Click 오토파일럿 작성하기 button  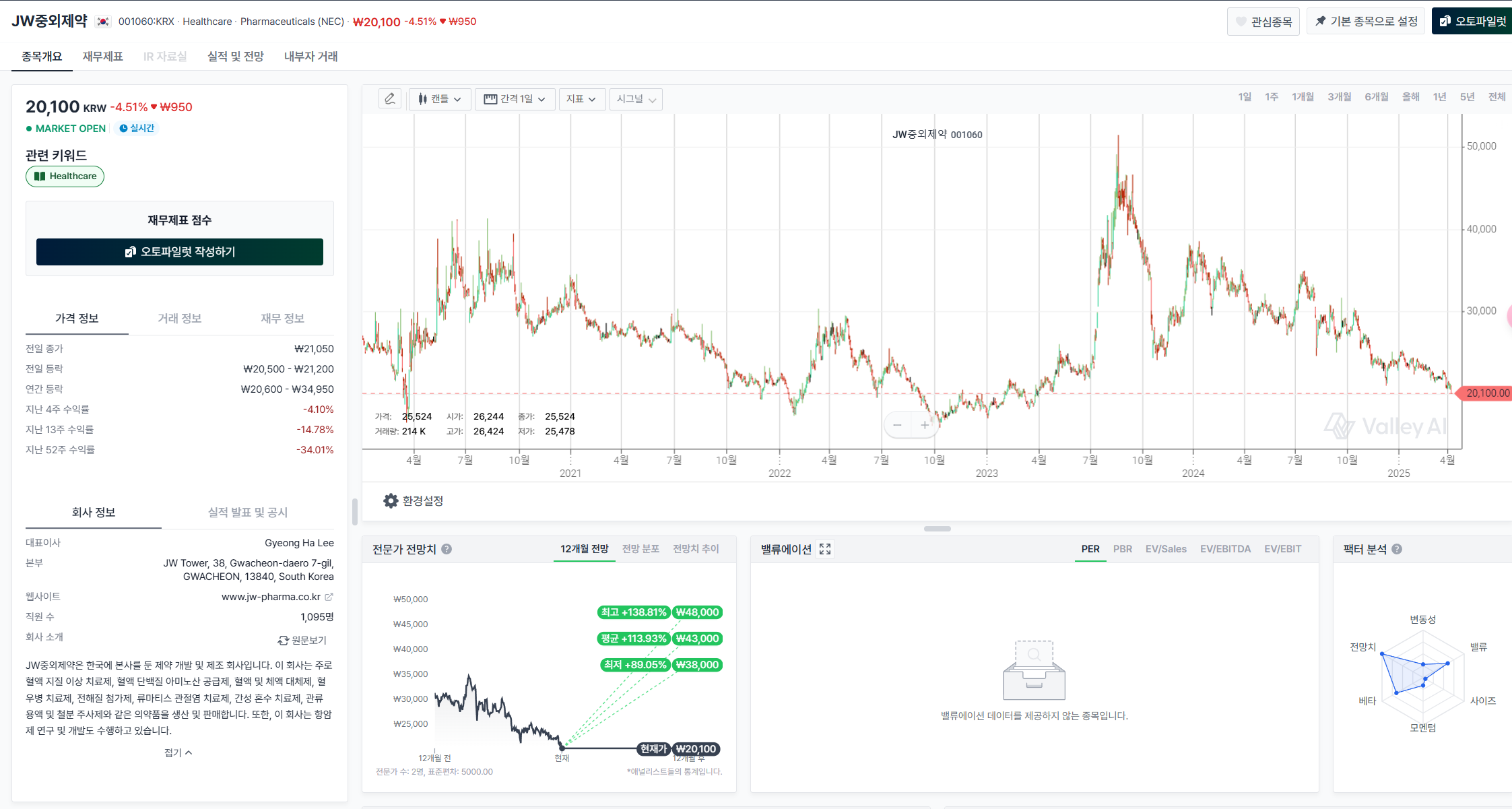click(x=180, y=252)
